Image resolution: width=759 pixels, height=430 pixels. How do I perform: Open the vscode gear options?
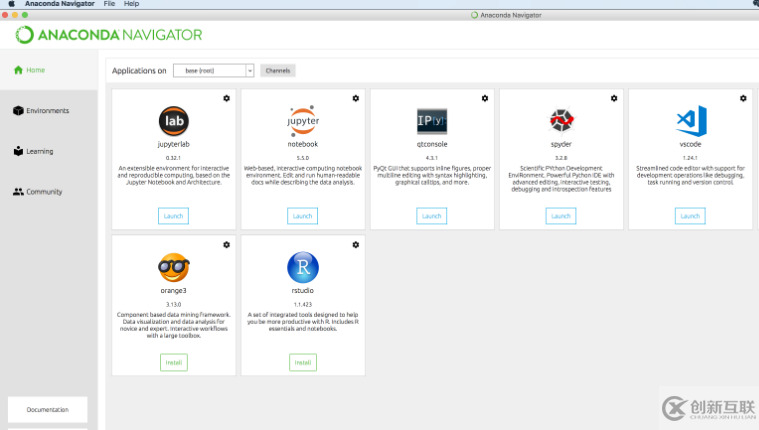click(744, 98)
